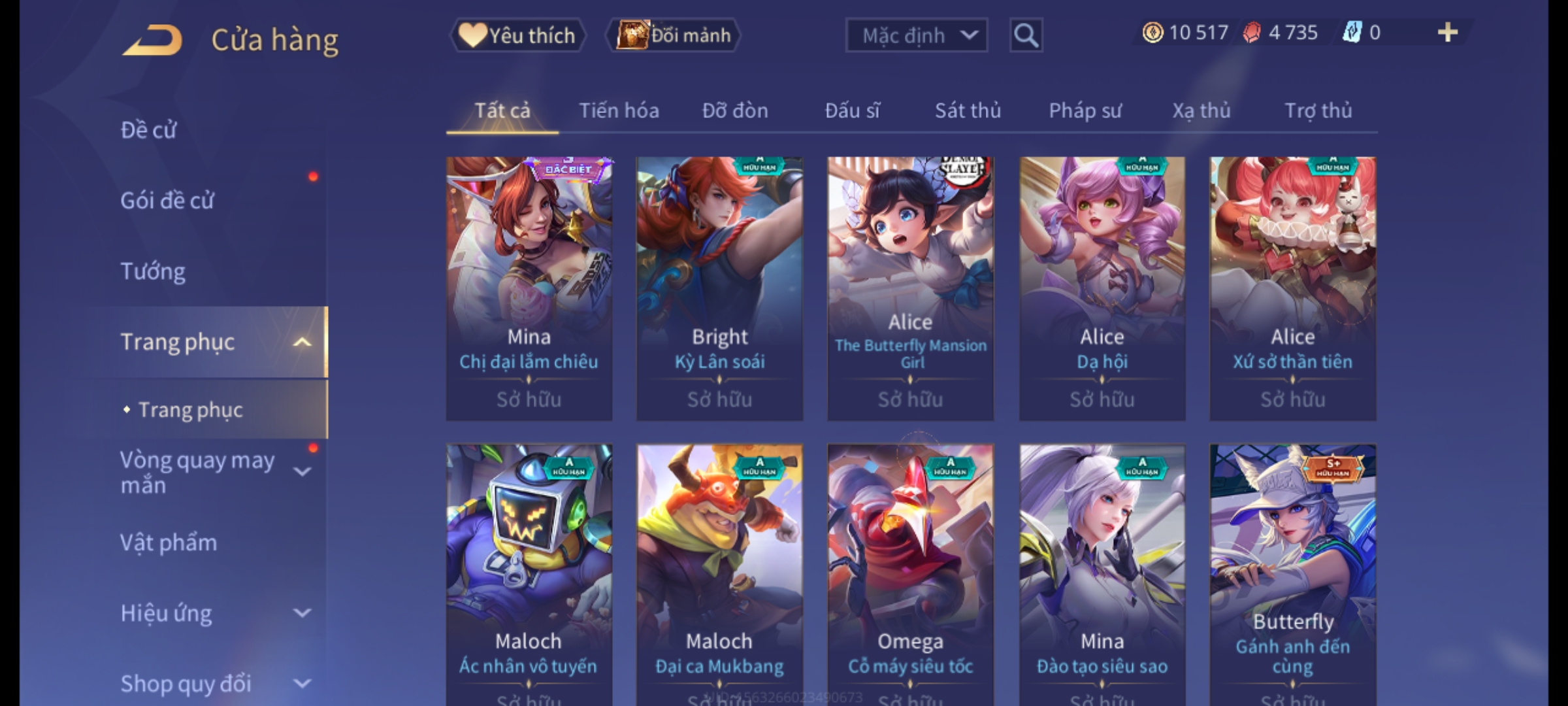Switch to the Sát thủ tab
This screenshot has height=706, width=1568.
(x=968, y=110)
